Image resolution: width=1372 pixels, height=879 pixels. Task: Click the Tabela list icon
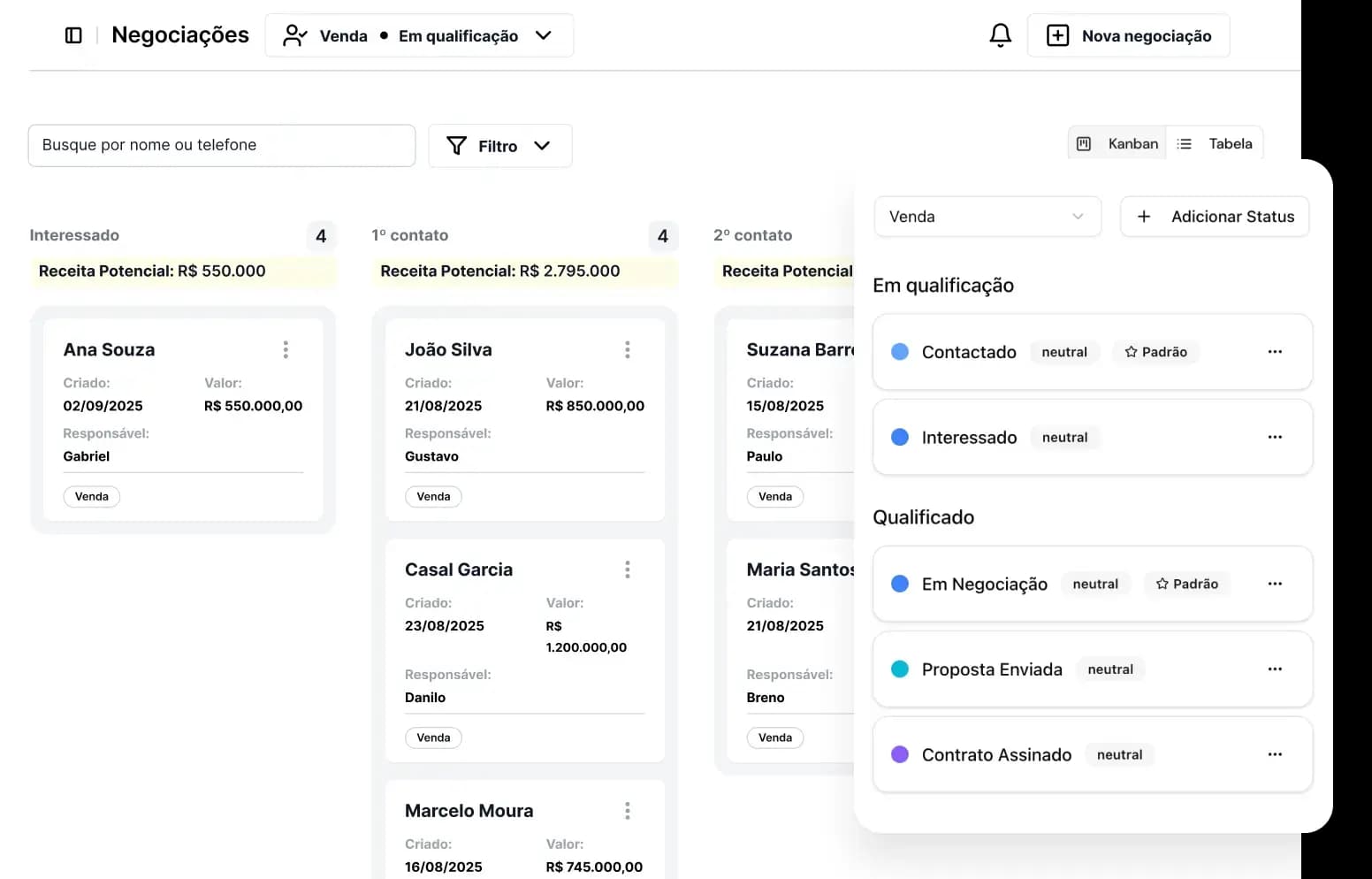pos(1185,144)
